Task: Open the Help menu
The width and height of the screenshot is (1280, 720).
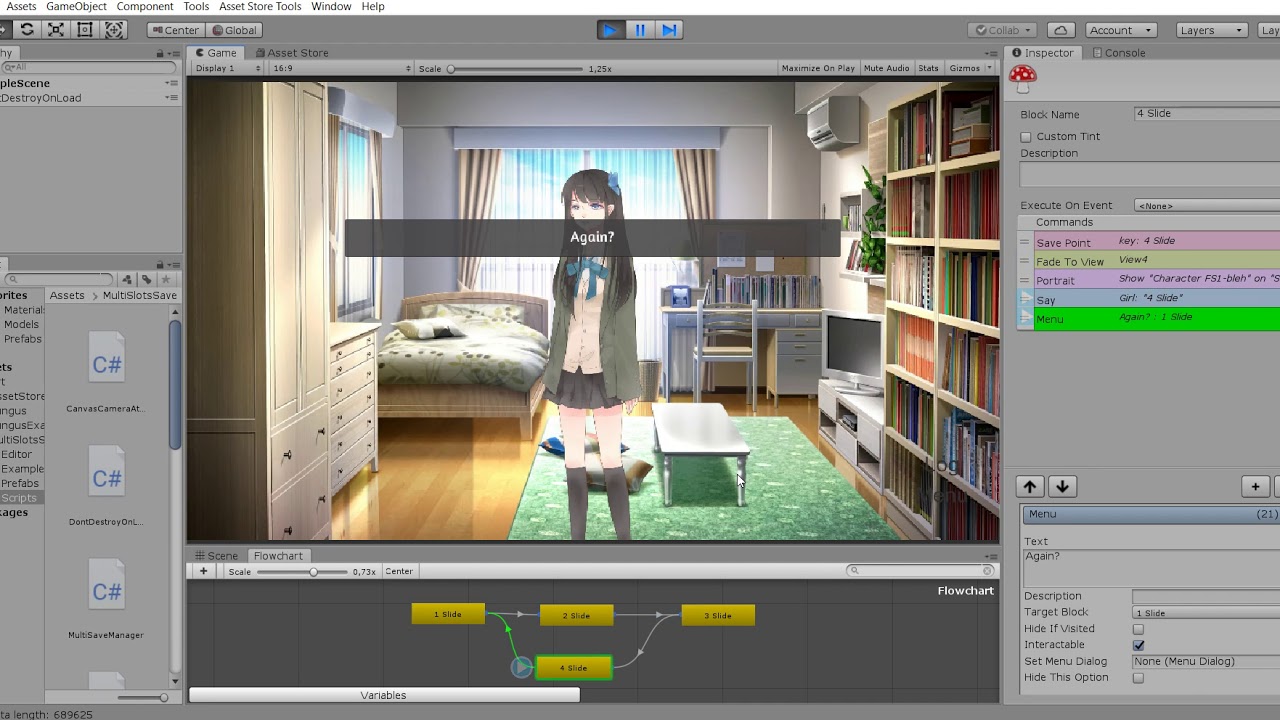Action: [x=373, y=7]
